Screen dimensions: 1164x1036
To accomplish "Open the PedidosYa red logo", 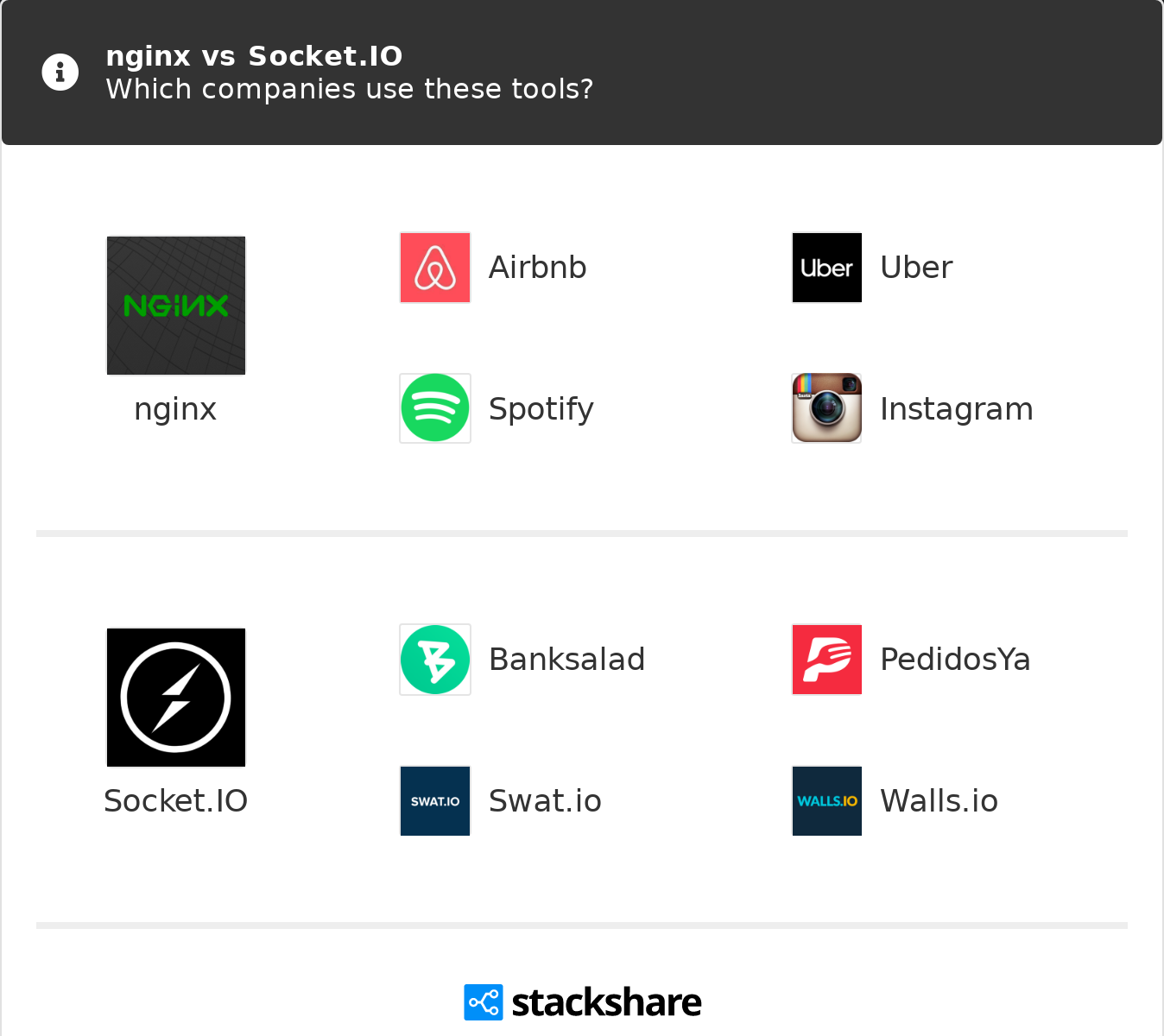I will point(826,660).
